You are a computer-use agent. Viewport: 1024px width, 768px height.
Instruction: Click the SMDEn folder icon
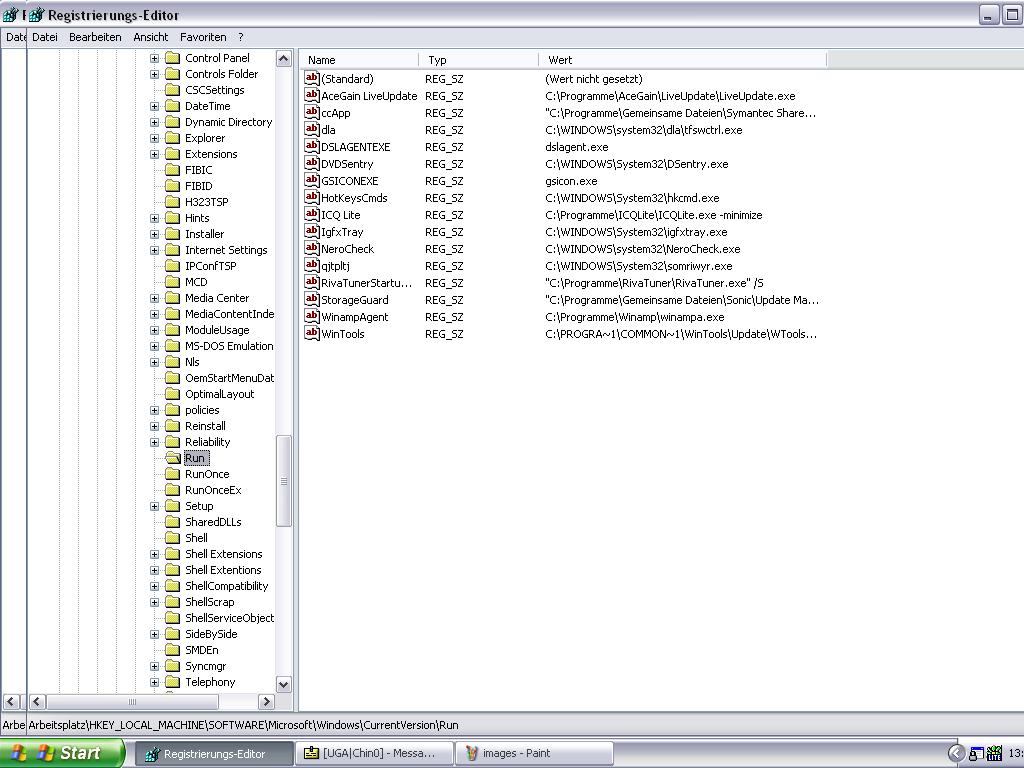pos(172,650)
